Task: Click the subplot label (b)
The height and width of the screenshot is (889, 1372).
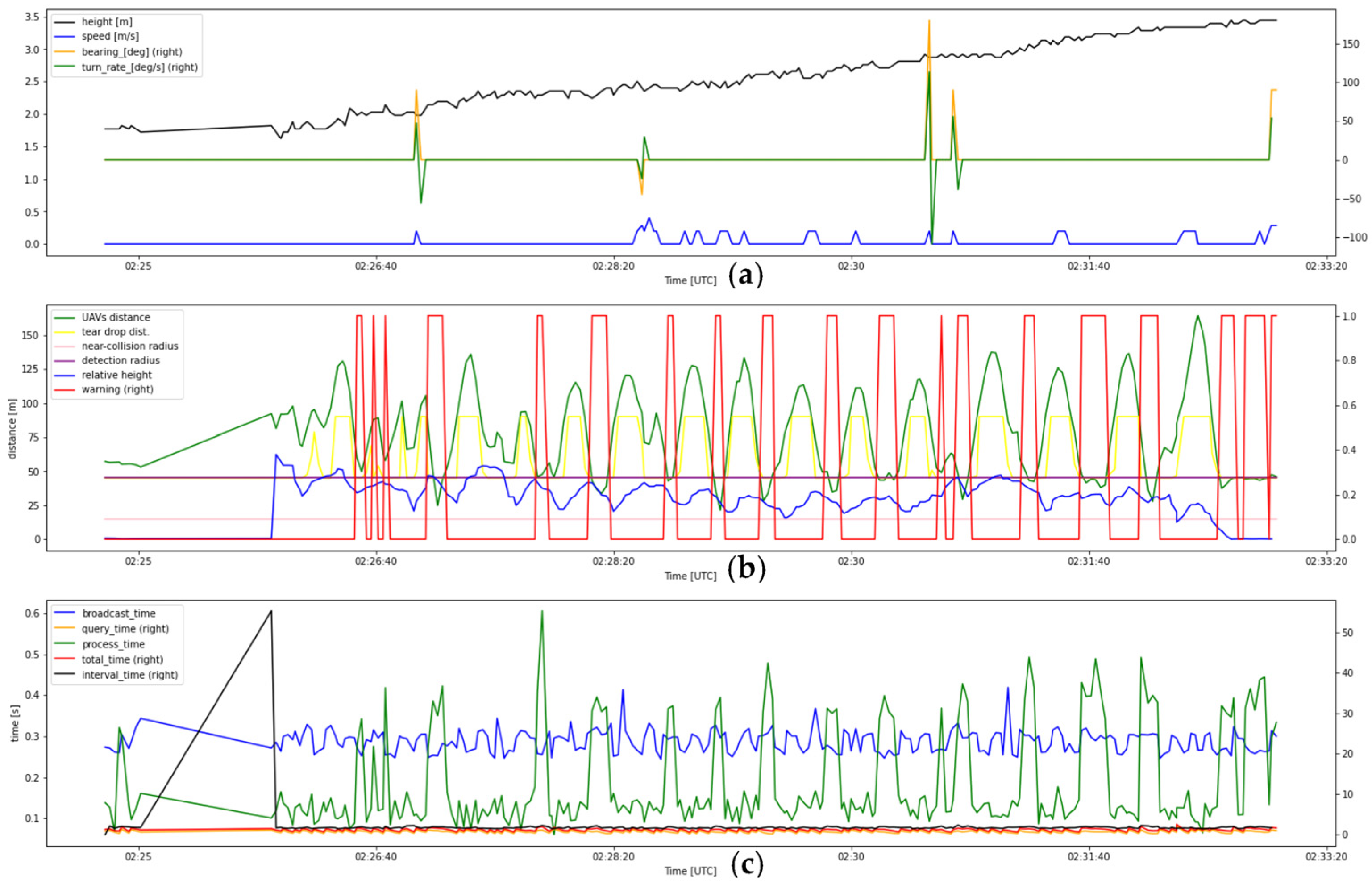Action: [x=747, y=569]
